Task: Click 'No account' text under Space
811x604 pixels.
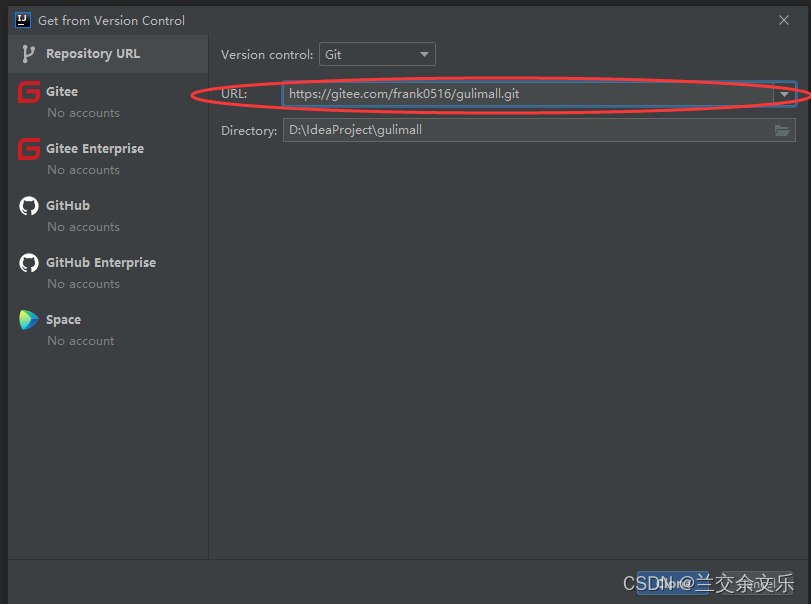Action: tap(81, 341)
